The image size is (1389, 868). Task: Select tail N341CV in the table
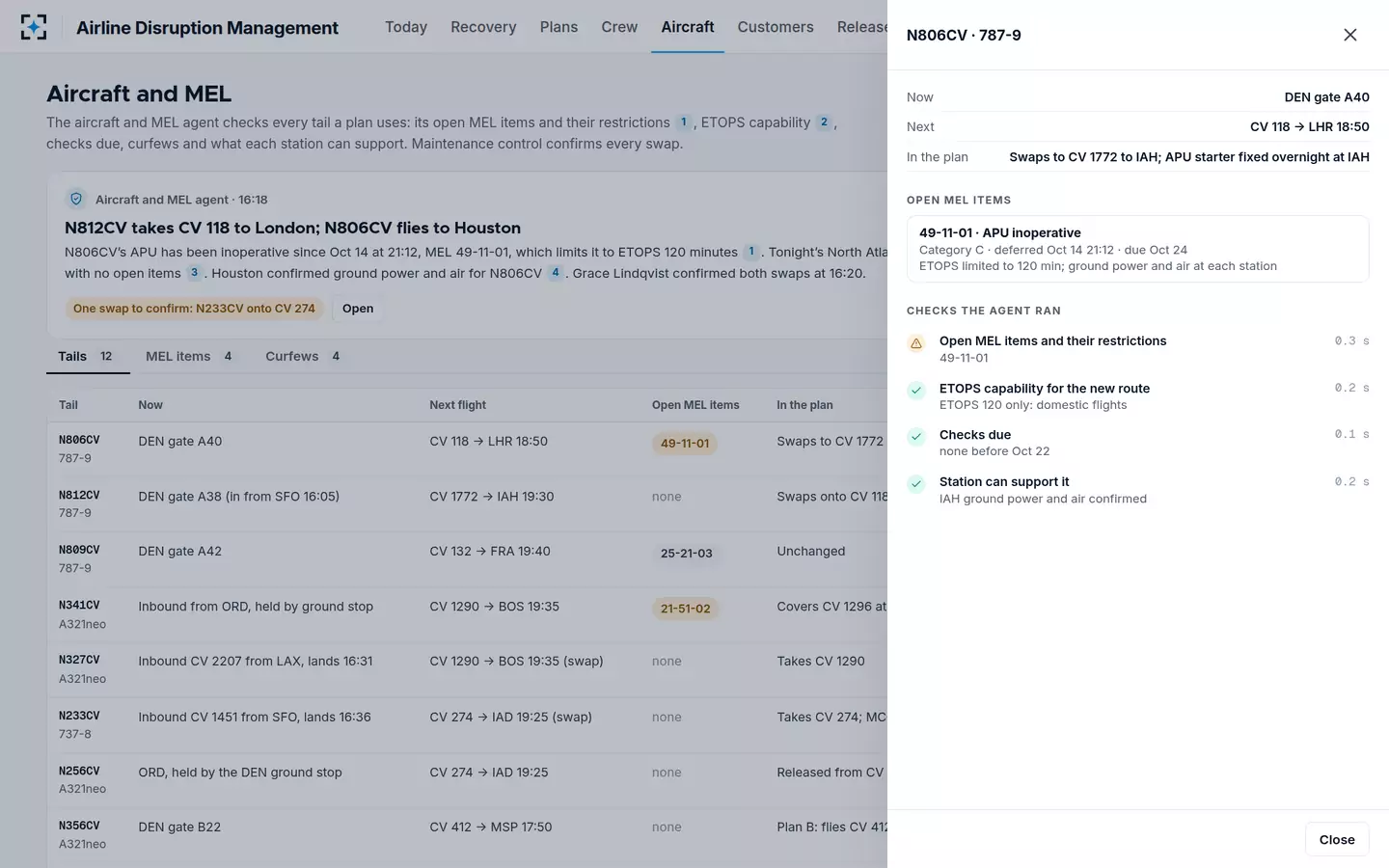[79, 605]
